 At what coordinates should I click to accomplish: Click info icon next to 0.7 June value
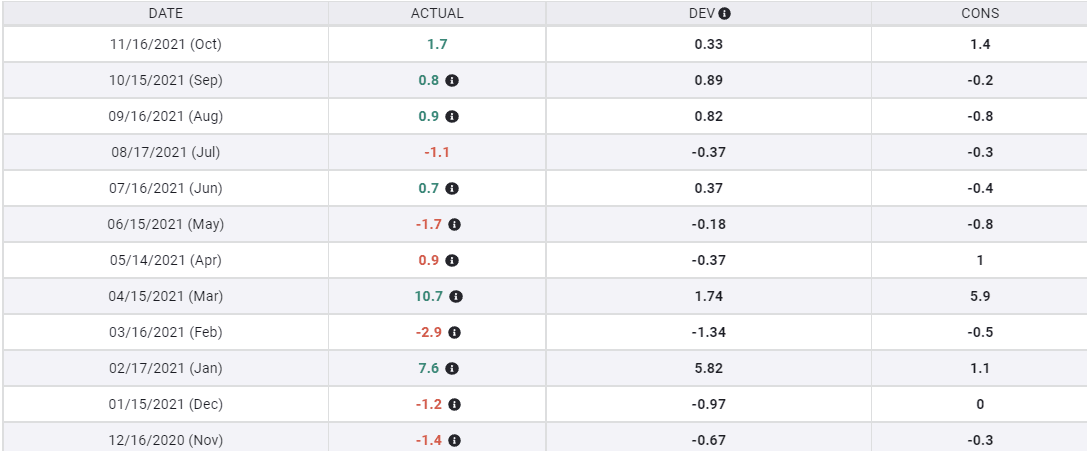click(x=452, y=188)
